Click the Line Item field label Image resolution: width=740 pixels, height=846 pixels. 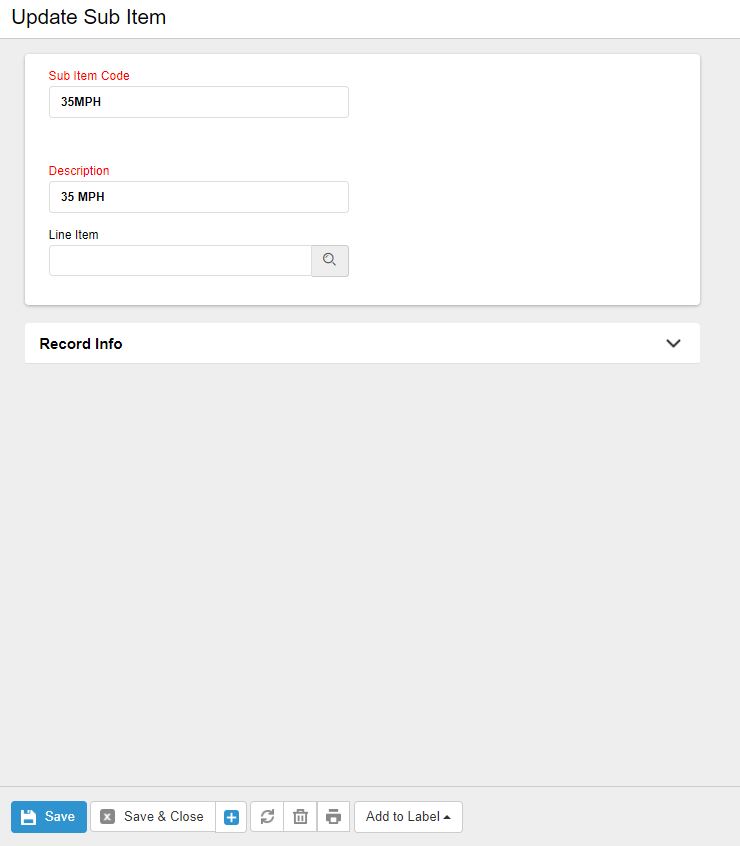coord(74,235)
